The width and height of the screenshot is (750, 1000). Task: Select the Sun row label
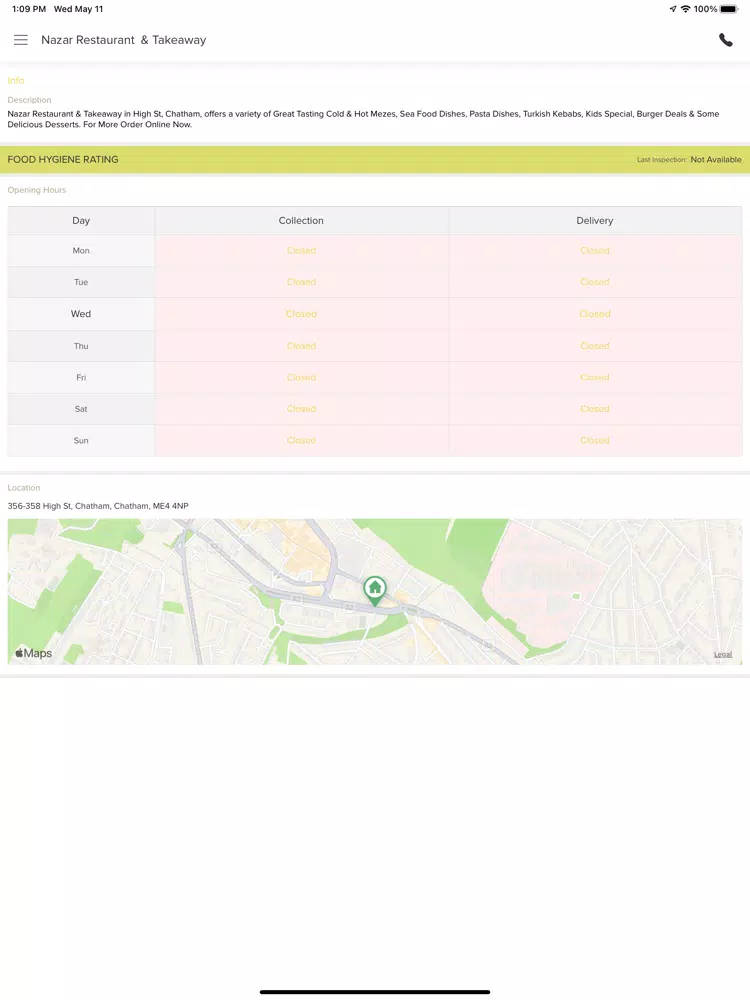(81, 441)
